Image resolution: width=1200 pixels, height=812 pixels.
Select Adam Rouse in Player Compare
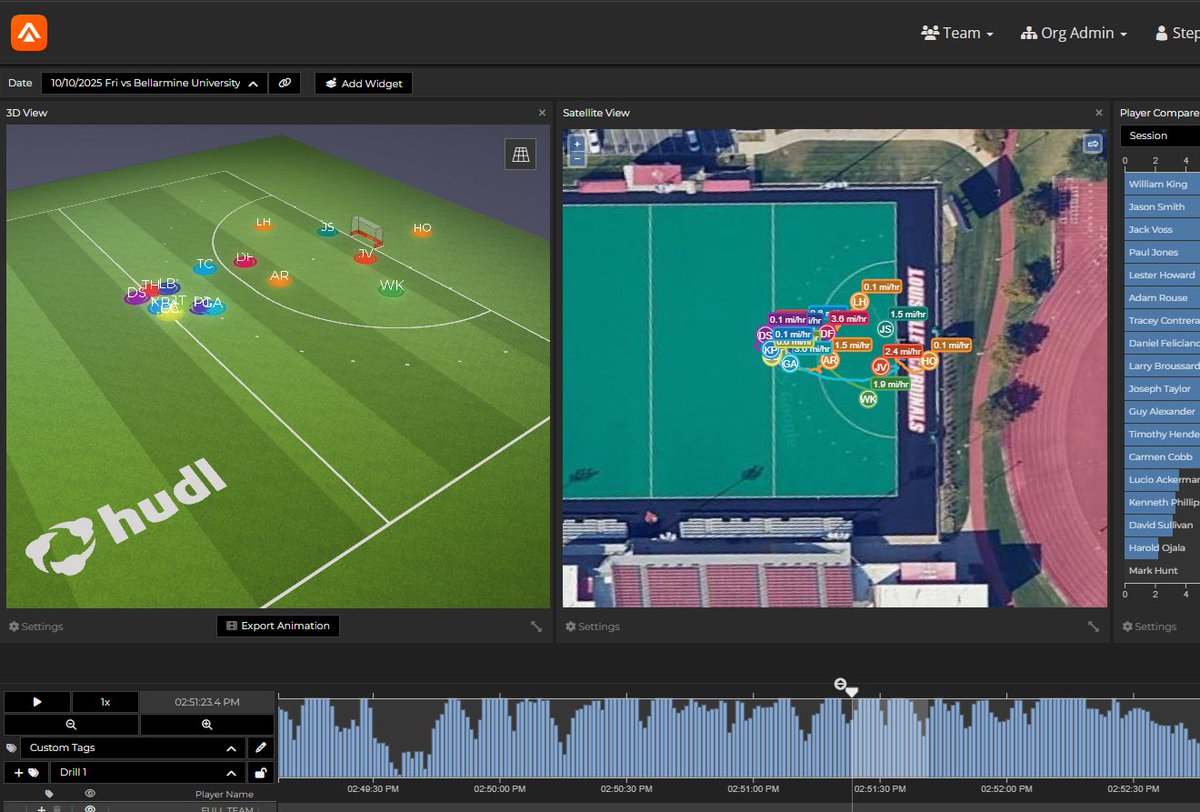pos(1160,298)
